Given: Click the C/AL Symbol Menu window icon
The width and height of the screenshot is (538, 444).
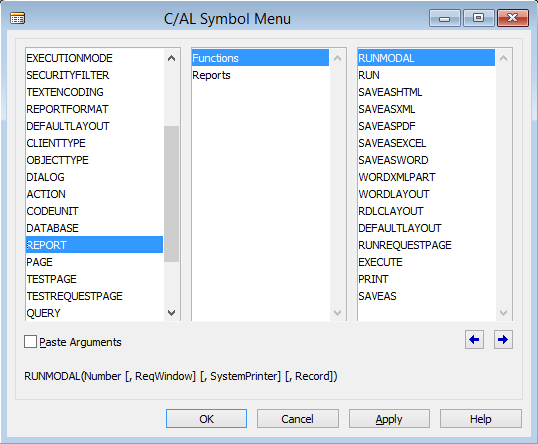Looking at the screenshot, I should pos(17,18).
